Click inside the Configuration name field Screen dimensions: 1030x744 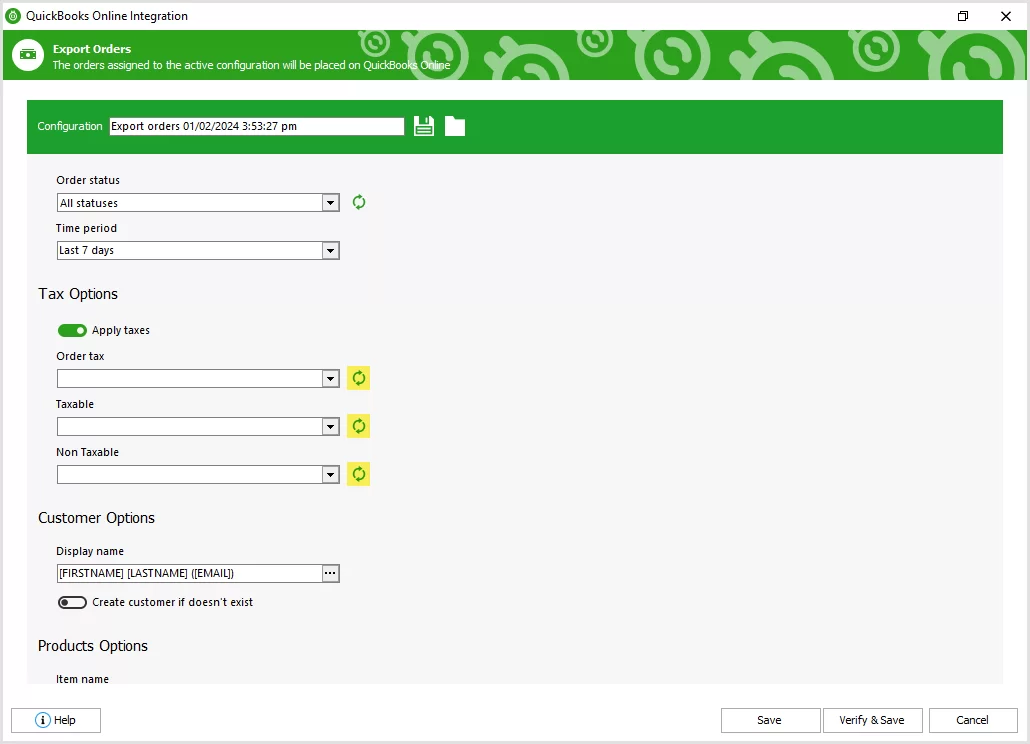pos(255,126)
